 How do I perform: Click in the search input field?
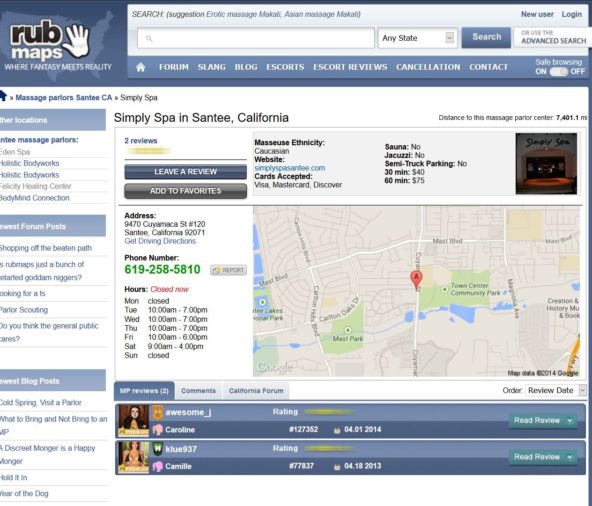(256, 38)
